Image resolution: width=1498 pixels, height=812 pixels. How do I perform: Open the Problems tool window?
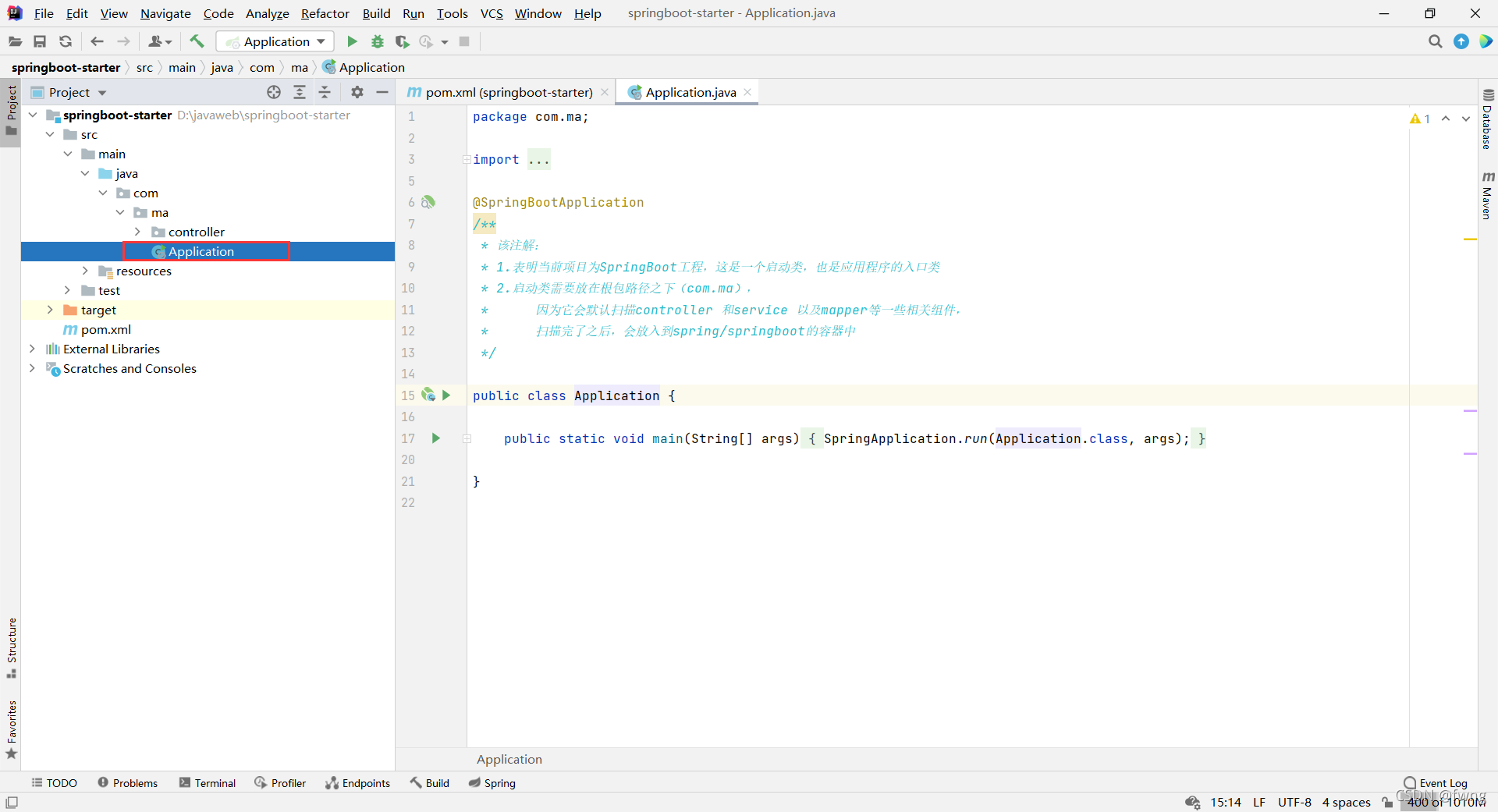pyautogui.click(x=128, y=783)
